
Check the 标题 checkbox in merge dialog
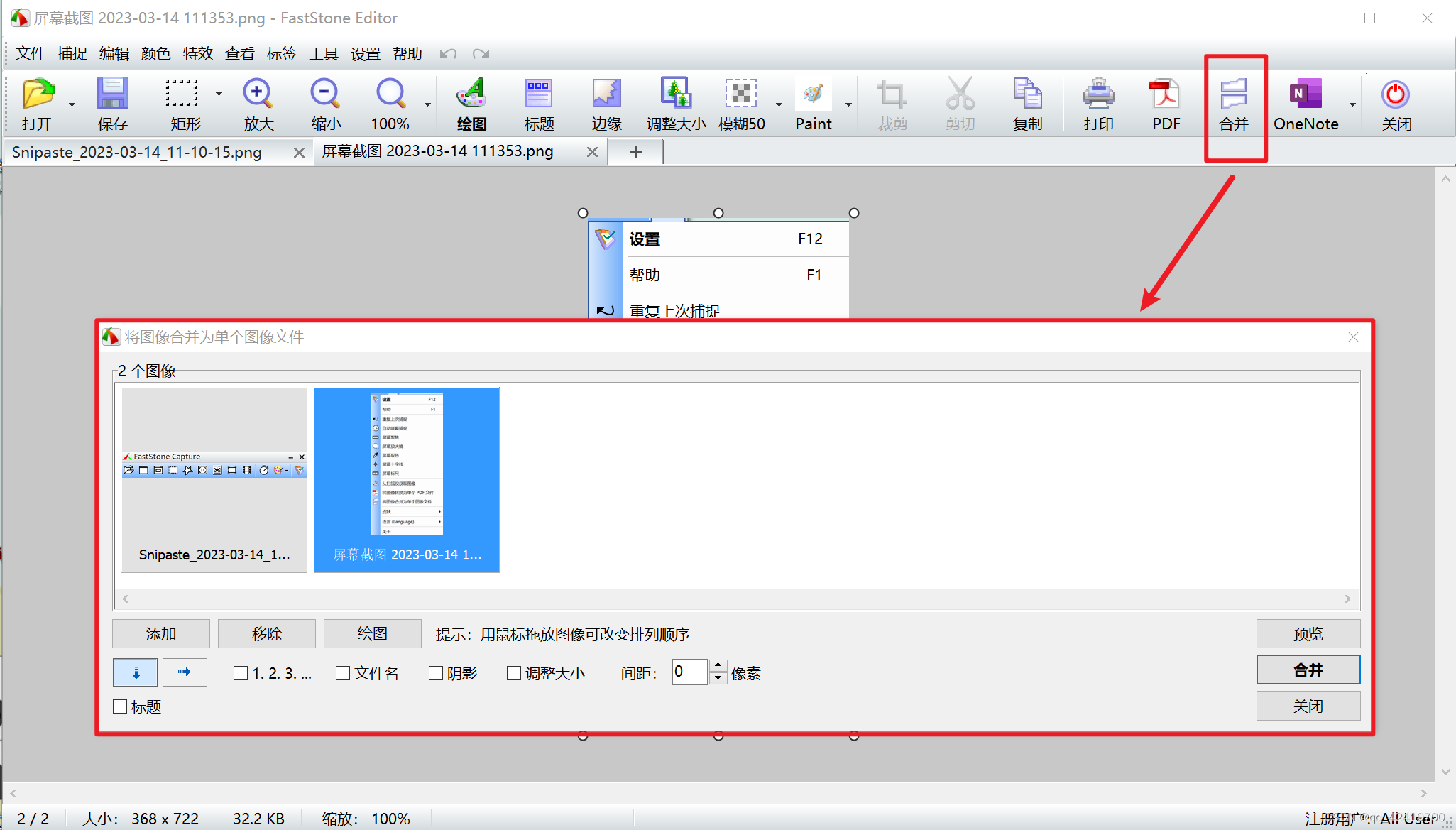tap(120, 706)
